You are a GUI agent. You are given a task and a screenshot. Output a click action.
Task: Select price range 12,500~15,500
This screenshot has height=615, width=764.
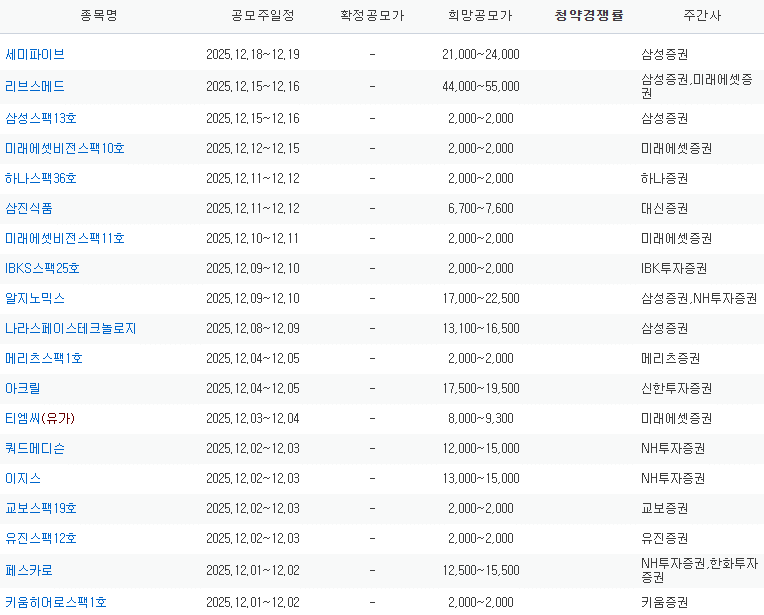(x=481, y=570)
